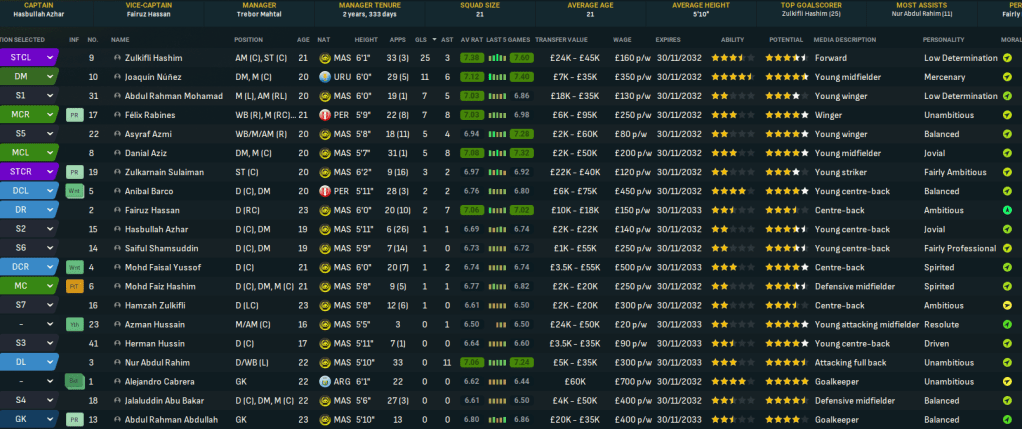Screen dimensions: 1022x429
Task: Click the Argentina flag icon for Alejandro Cabrera
Action: tap(326, 382)
